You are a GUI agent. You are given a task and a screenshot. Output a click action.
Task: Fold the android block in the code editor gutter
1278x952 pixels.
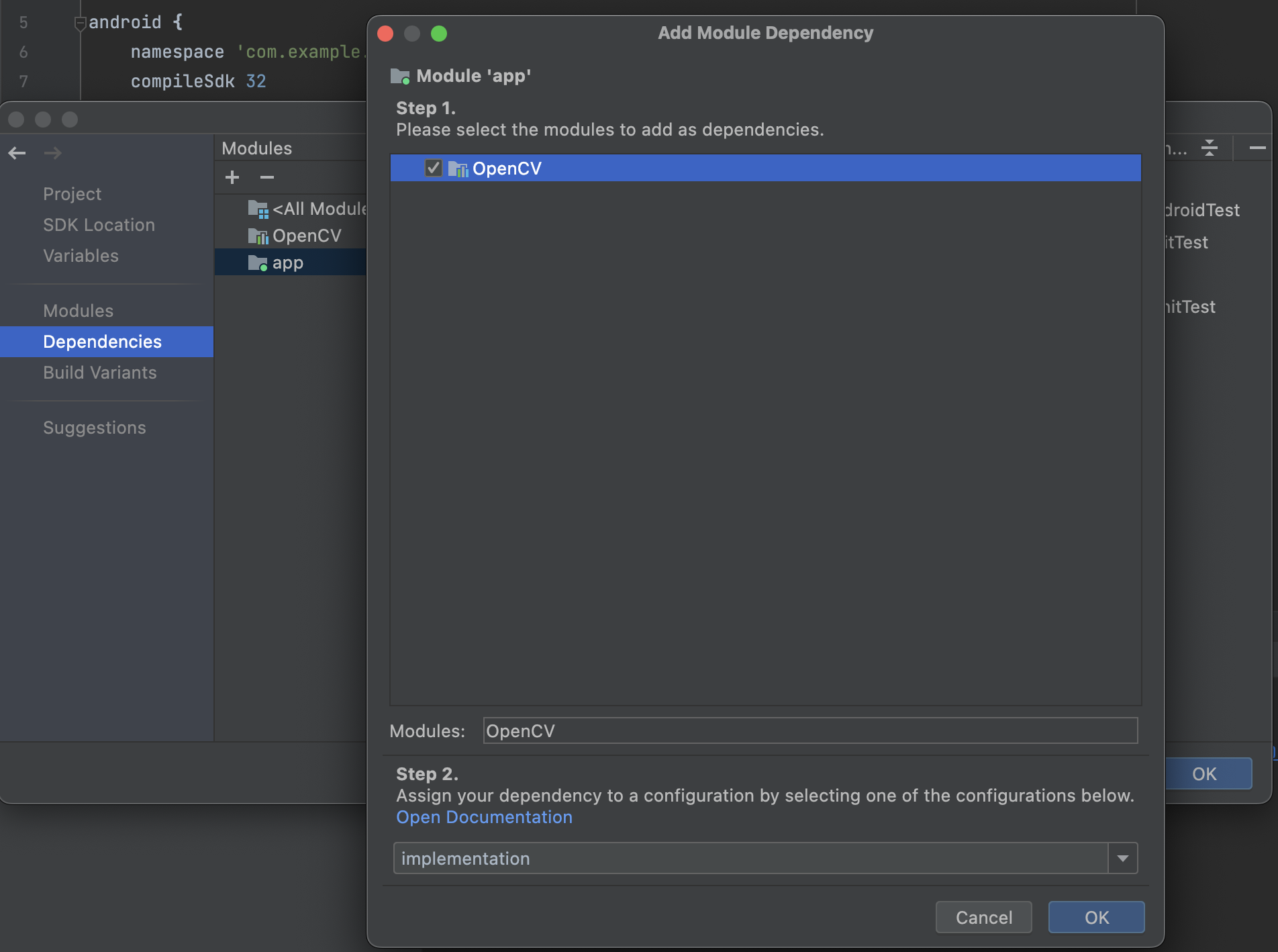[x=80, y=23]
